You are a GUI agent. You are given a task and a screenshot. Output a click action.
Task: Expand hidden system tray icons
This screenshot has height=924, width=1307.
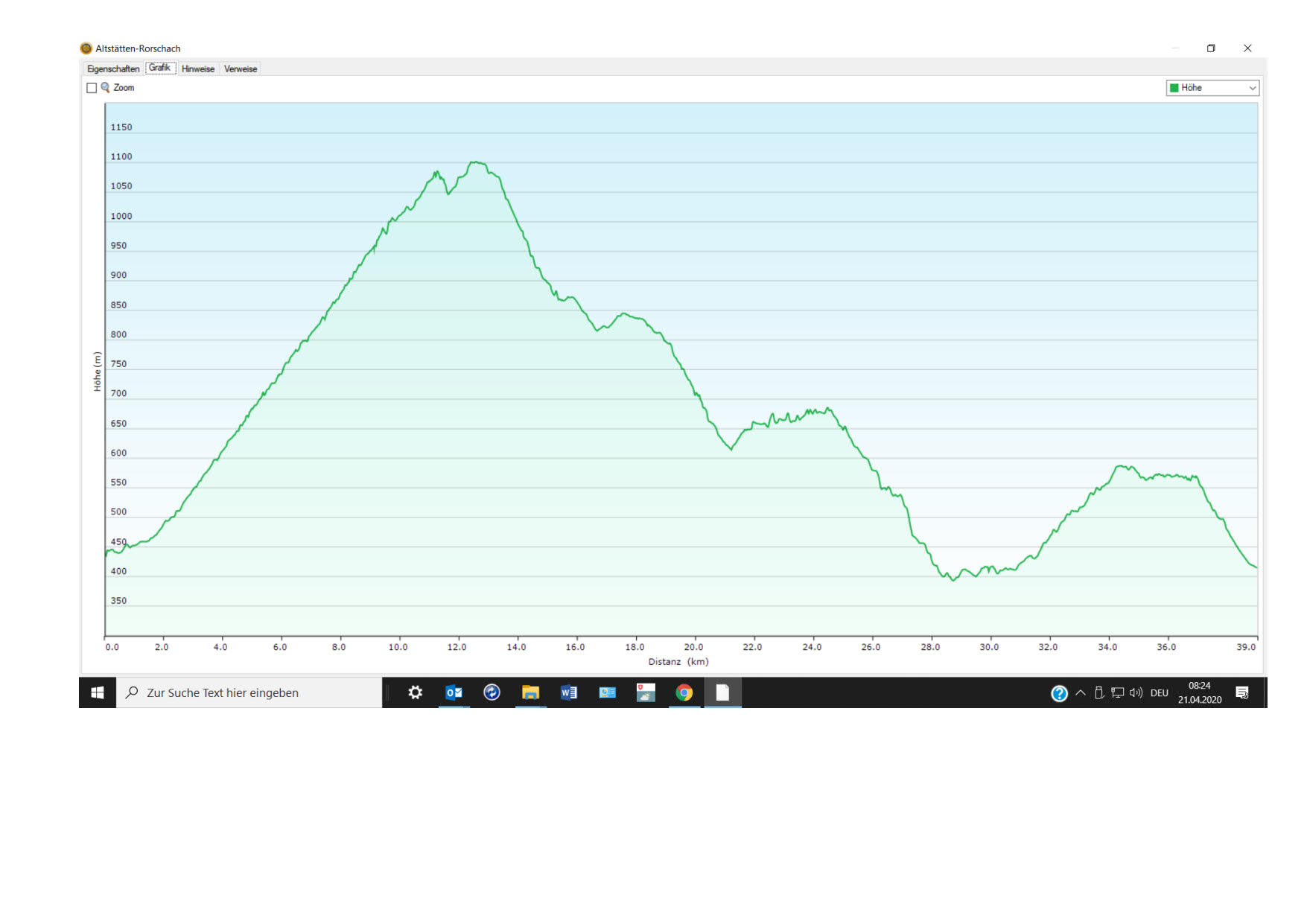[x=1081, y=692]
